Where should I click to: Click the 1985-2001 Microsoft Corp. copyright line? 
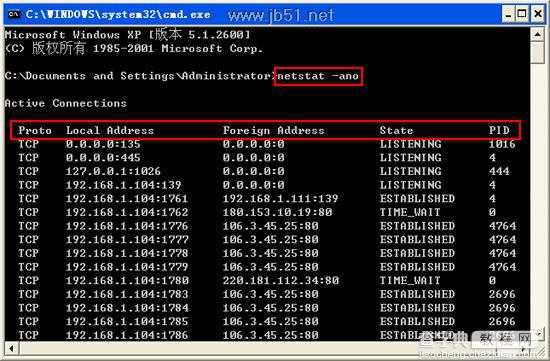point(134,48)
